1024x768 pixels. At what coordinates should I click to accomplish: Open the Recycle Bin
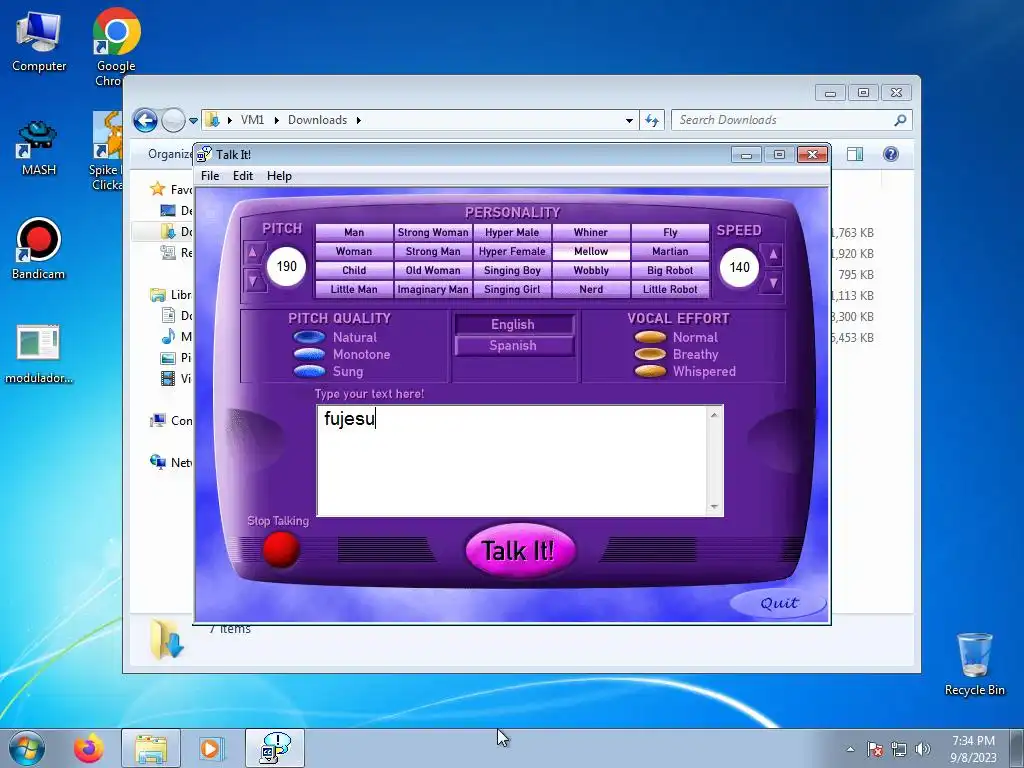pos(974,664)
